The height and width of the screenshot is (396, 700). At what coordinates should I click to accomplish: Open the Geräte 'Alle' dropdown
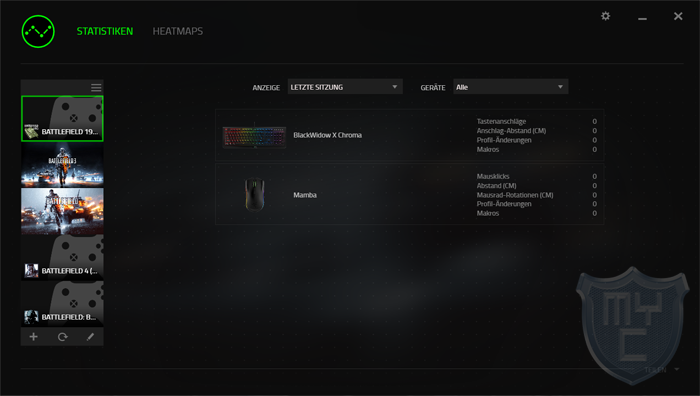point(510,87)
